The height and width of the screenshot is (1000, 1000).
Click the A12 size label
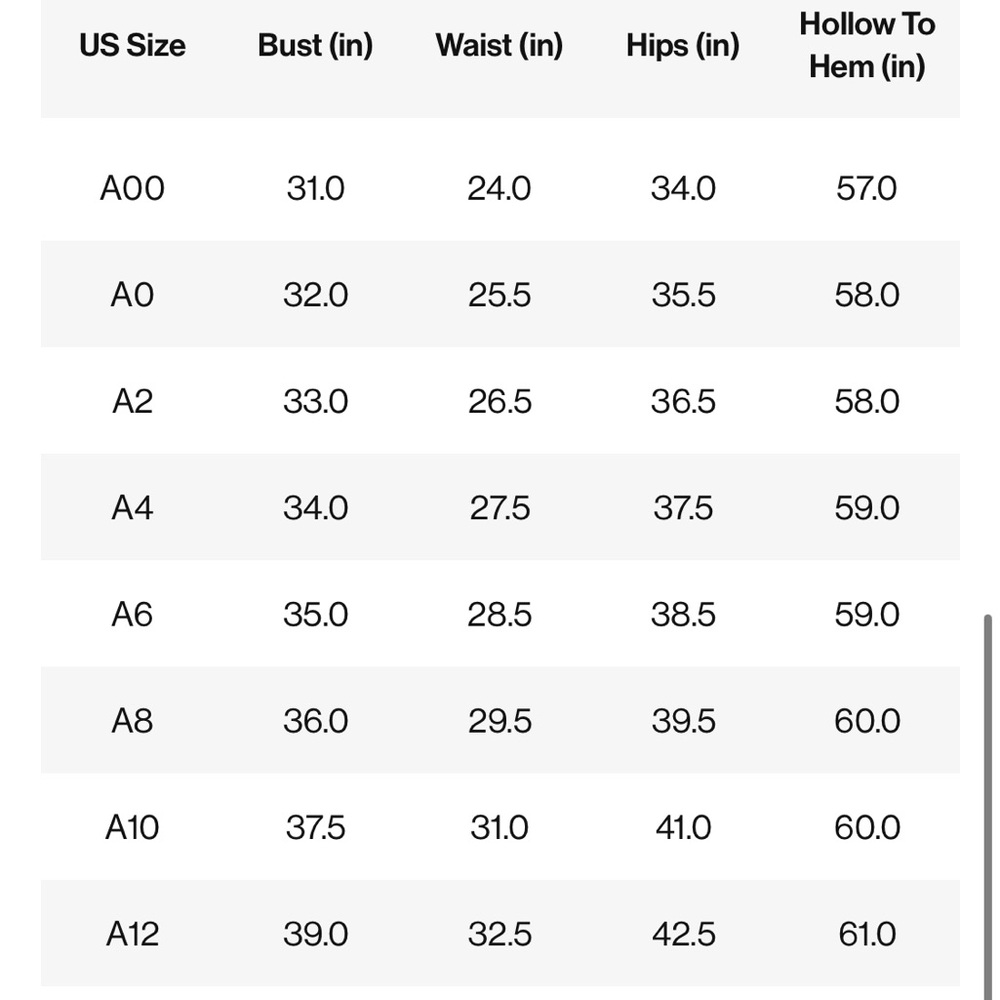click(132, 934)
